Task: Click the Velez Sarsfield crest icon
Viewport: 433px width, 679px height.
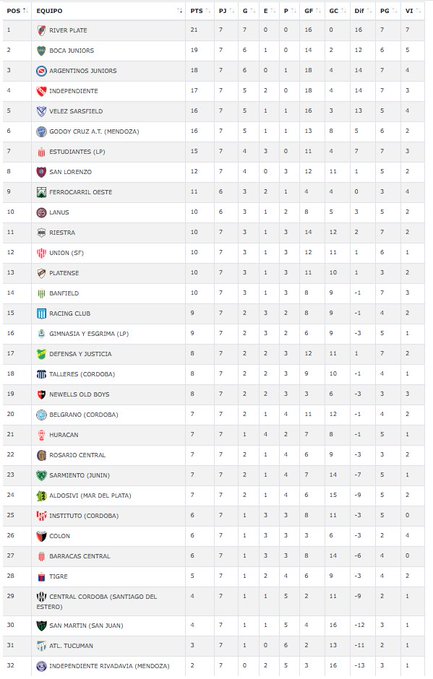Action: click(41, 111)
